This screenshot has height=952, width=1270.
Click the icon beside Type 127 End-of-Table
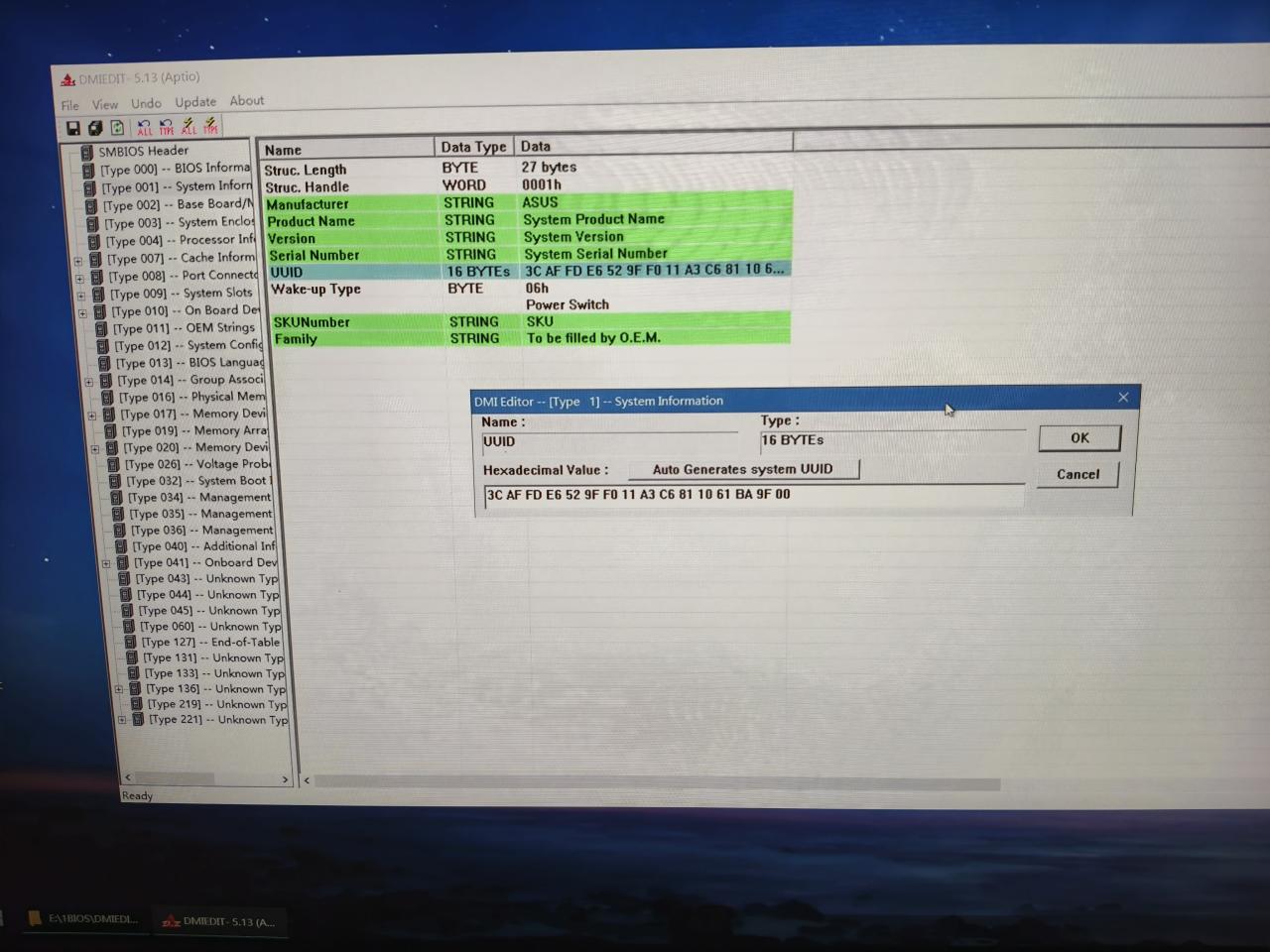(130, 643)
